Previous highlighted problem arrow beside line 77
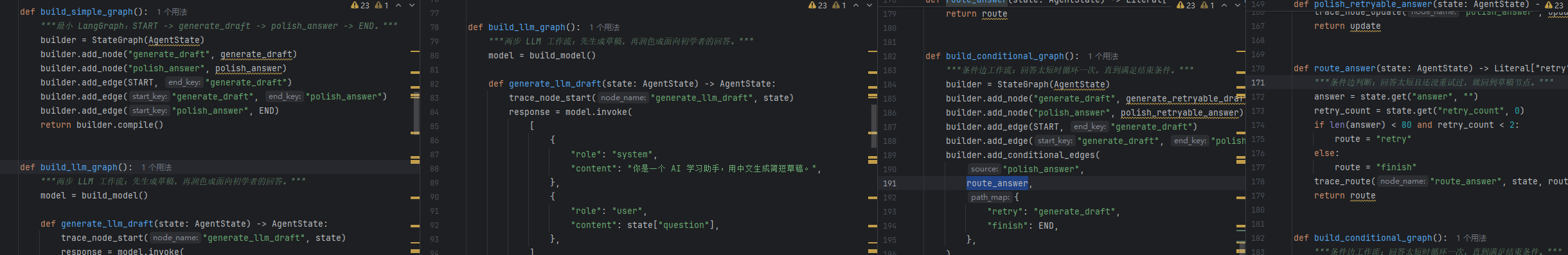Screen dimensions: 1568x255 coord(856,5)
